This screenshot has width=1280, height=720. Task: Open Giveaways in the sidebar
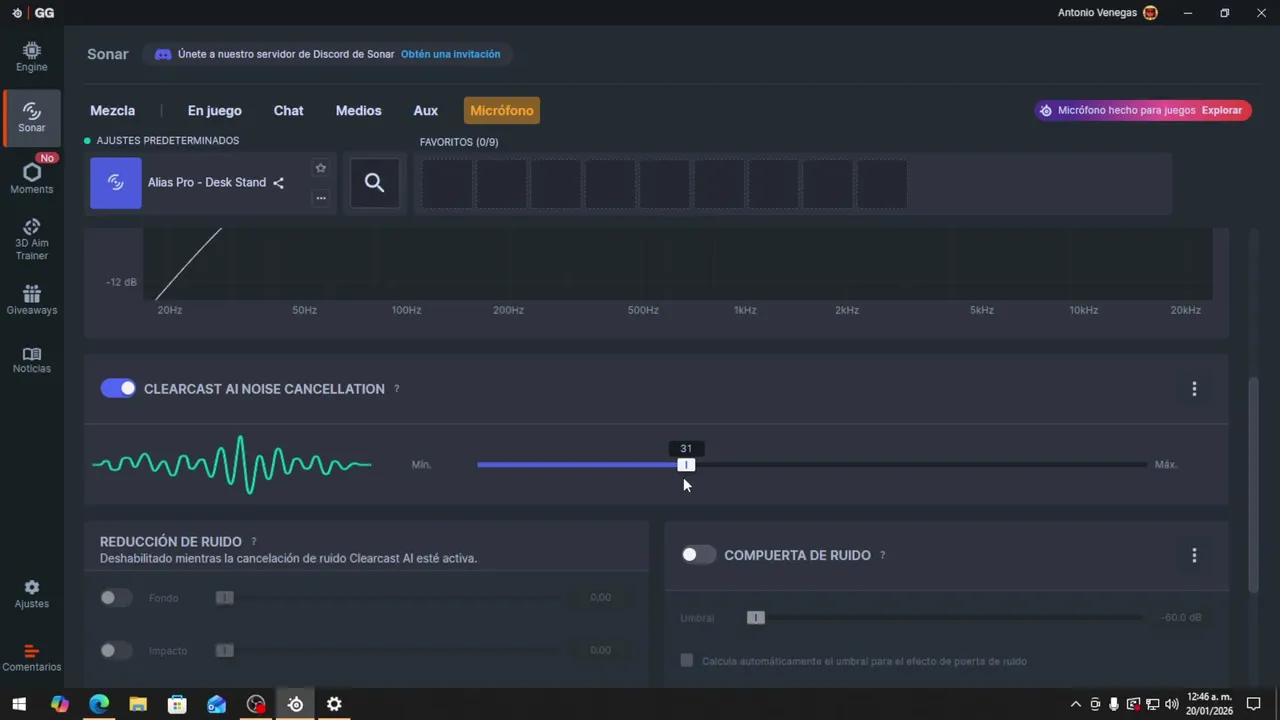pos(31,300)
